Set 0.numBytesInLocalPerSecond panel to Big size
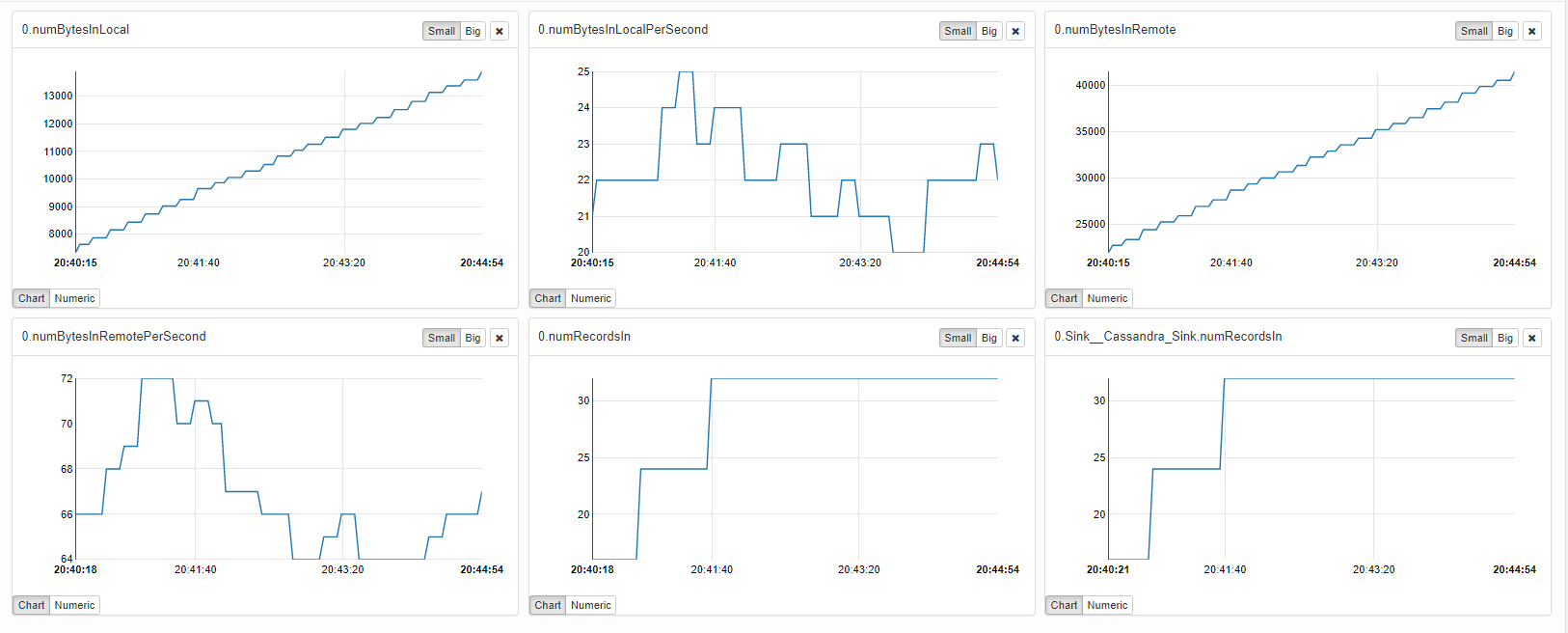 (x=989, y=31)
